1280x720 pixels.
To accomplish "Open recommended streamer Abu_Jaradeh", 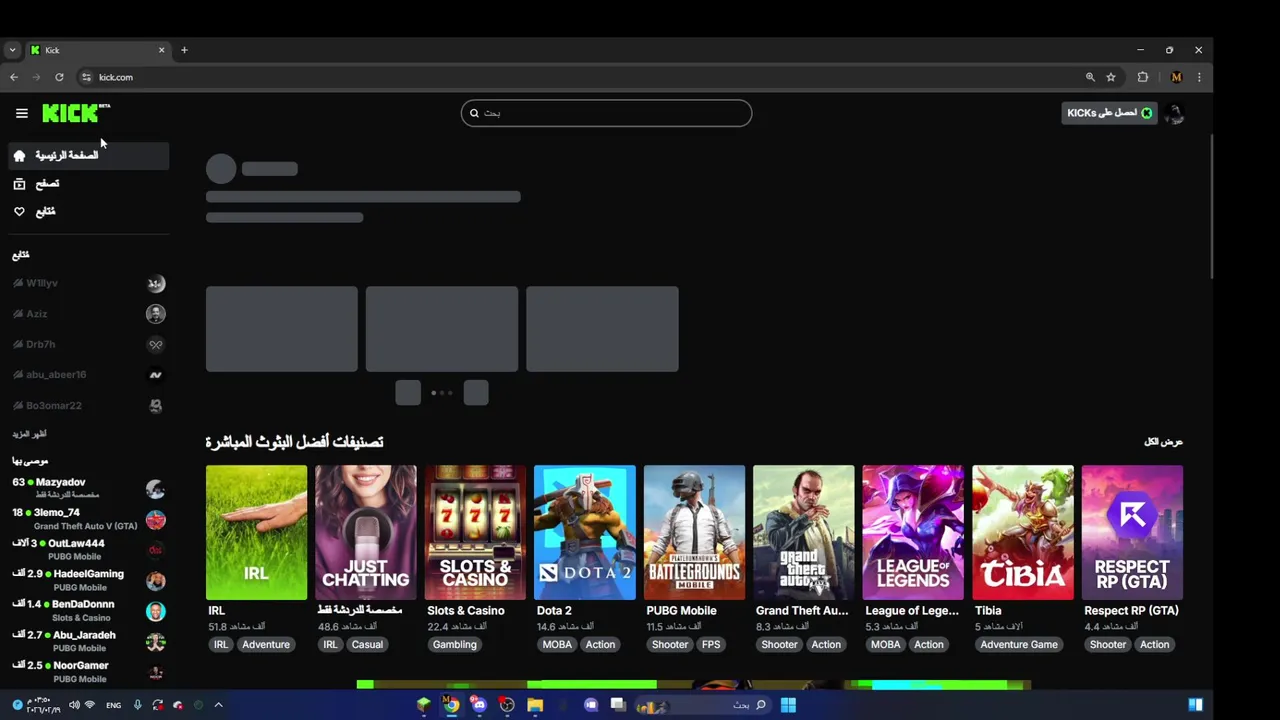I will click(x=89, y=641).
